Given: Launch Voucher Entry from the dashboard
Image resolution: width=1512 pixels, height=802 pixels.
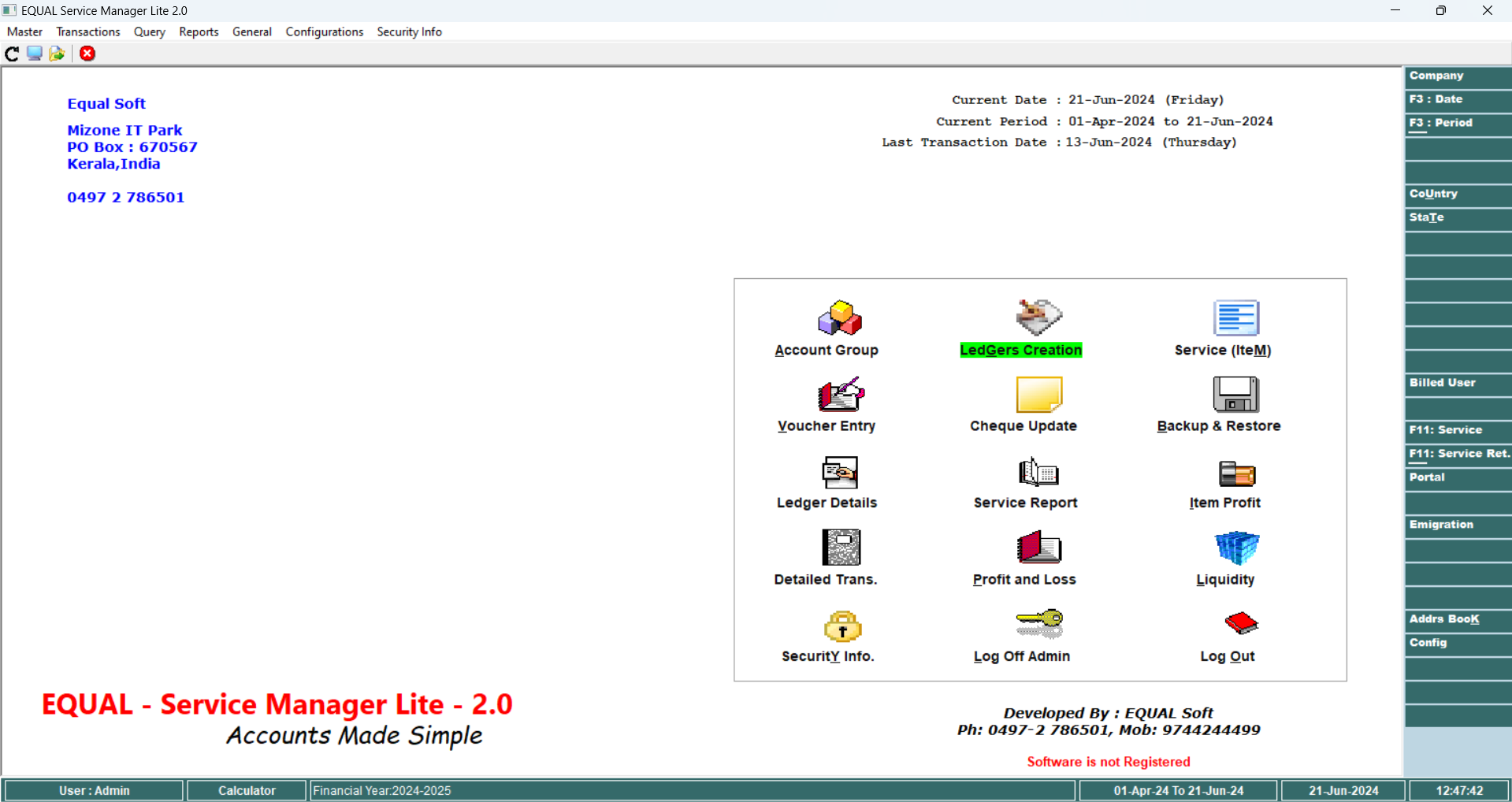Looking at the screenshot, I should click(x=841, y=395).
